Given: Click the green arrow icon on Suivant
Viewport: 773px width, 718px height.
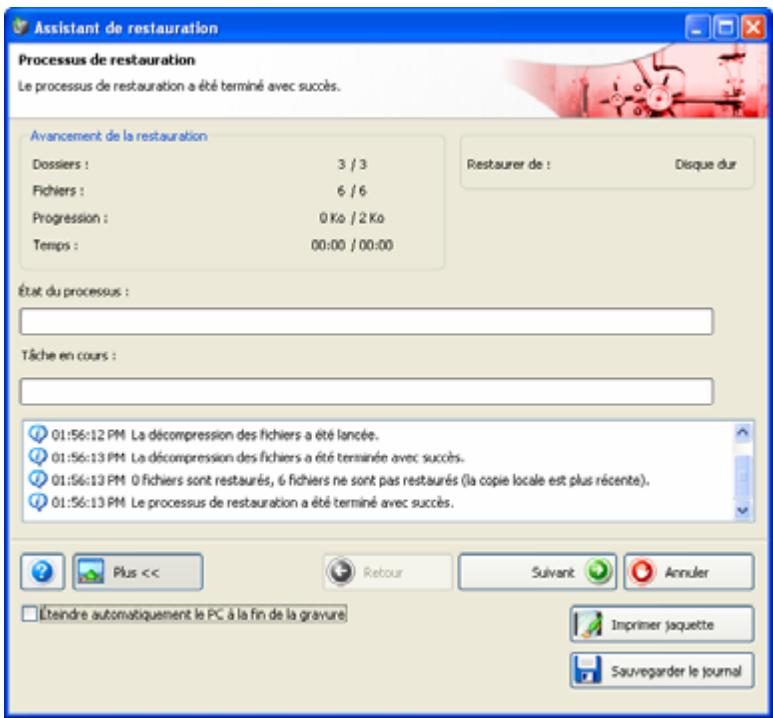Looking at the screenshot, I should click(x=598, y=571).
